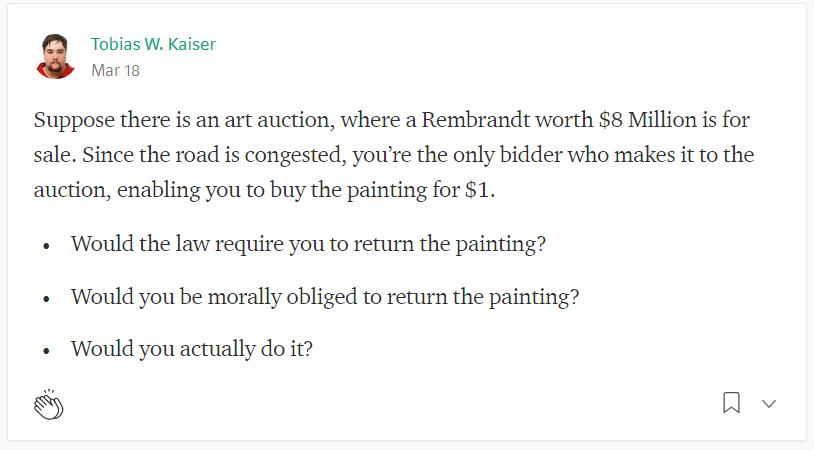
Task: Click the bullet "Would you actually do it?"
Action: click(x=192, y=349)
